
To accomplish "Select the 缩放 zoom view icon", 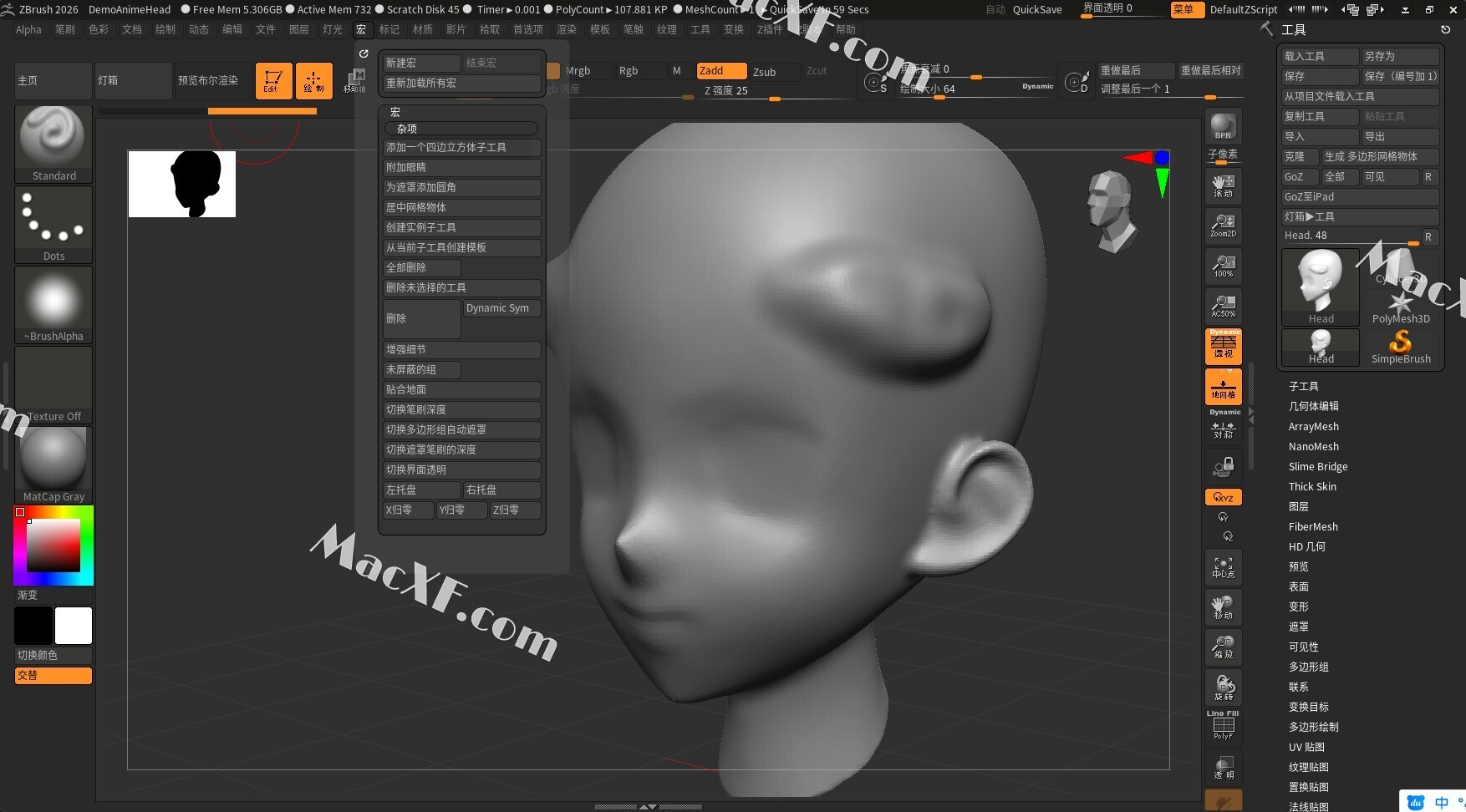I will click(x=1223, y=647).
